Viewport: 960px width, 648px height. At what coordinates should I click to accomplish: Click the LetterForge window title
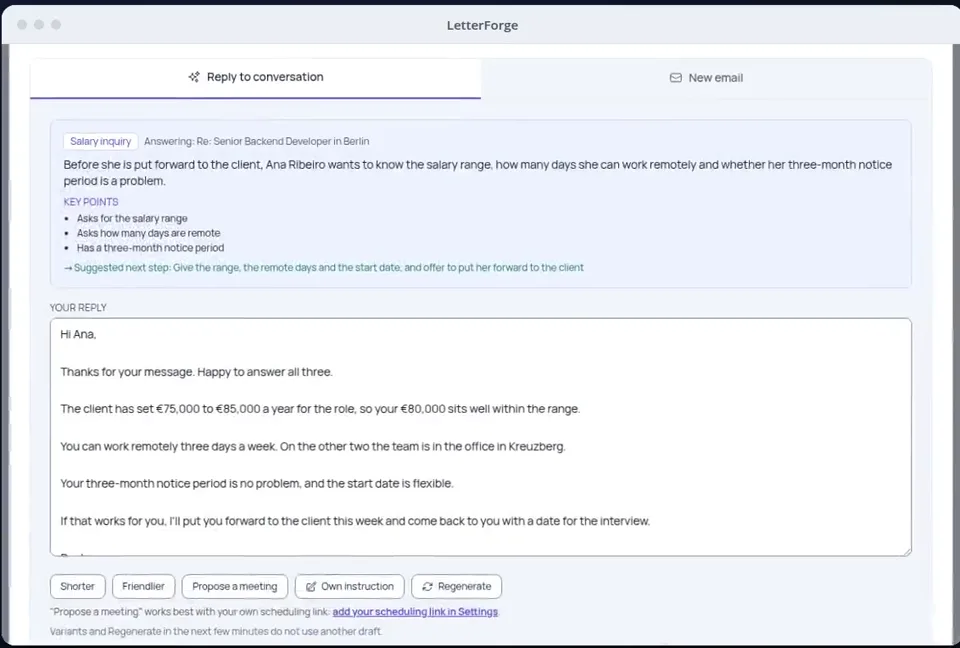click(482, 25)
